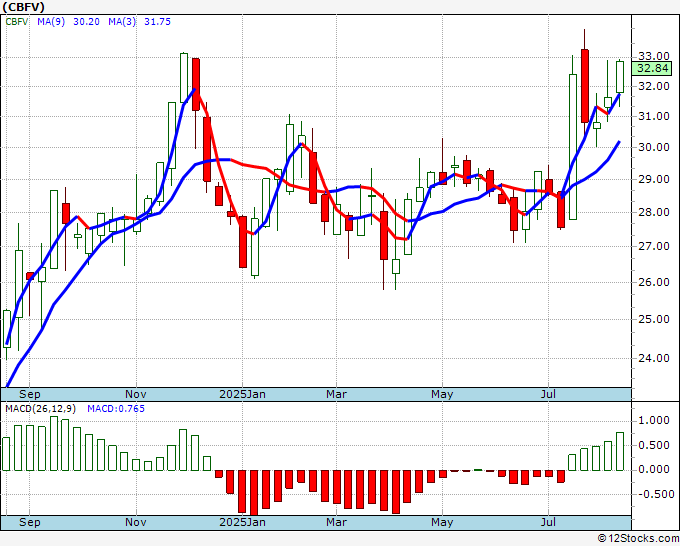This screenshot has width=680, height=546.
Task: Click the Nov label on price chart axis
Action: [x=136, y=394]
